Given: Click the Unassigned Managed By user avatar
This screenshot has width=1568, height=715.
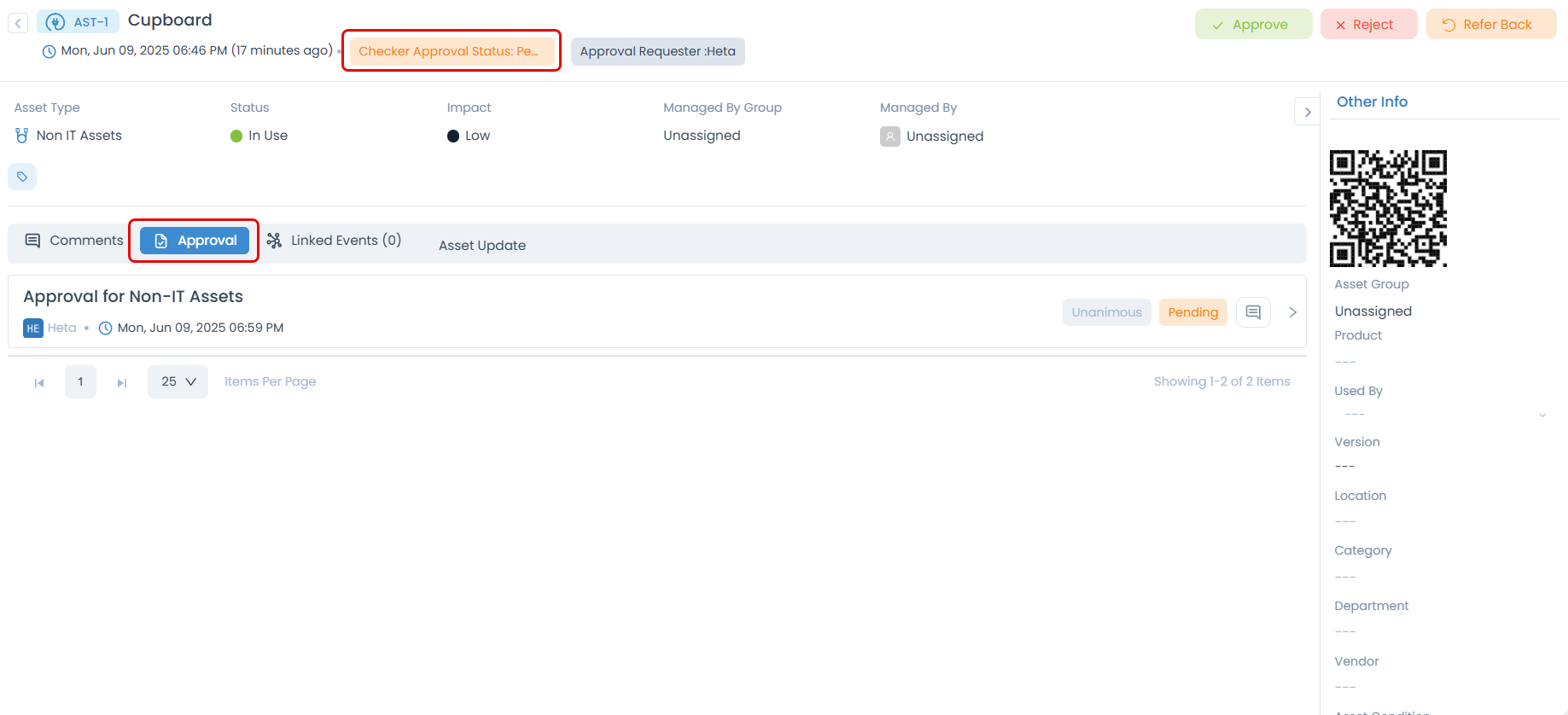Looking at the screenshot, I should pyautogui.click(x=889, y=137).
